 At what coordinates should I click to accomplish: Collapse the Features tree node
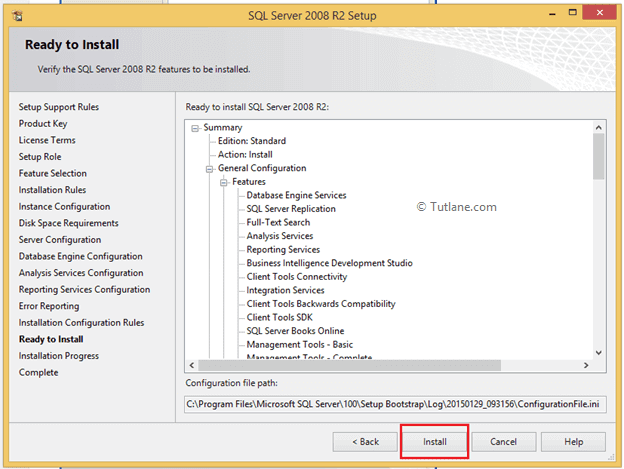click(x=224, y=183)
